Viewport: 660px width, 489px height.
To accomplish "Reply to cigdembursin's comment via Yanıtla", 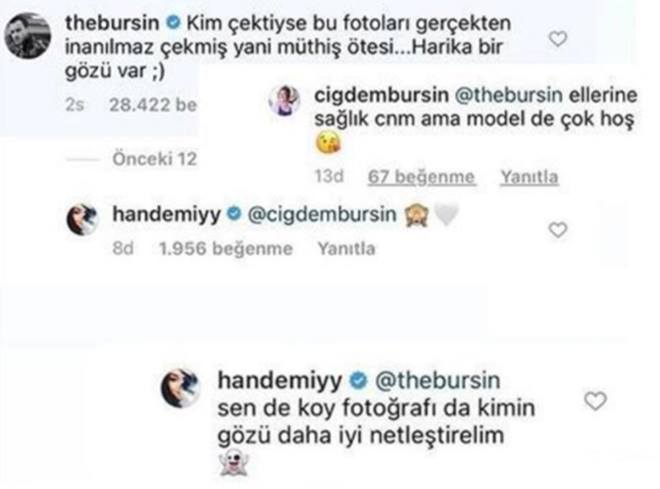I will [x=529, y=177].
